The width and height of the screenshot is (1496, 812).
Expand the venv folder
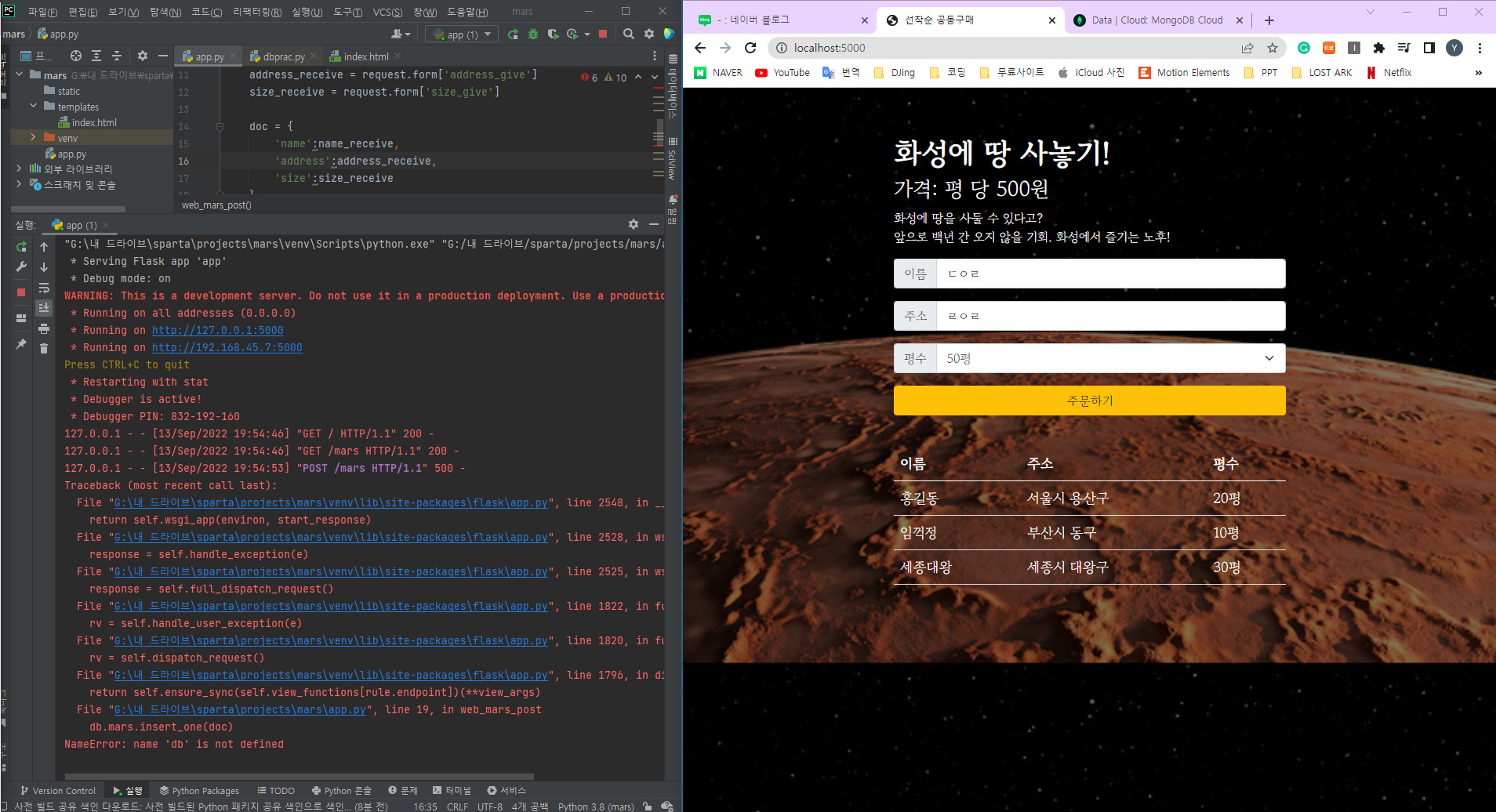coord(33,138)
